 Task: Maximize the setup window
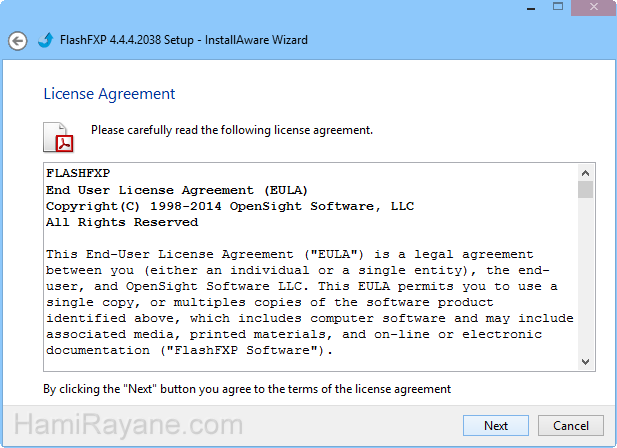click(558, 7)
